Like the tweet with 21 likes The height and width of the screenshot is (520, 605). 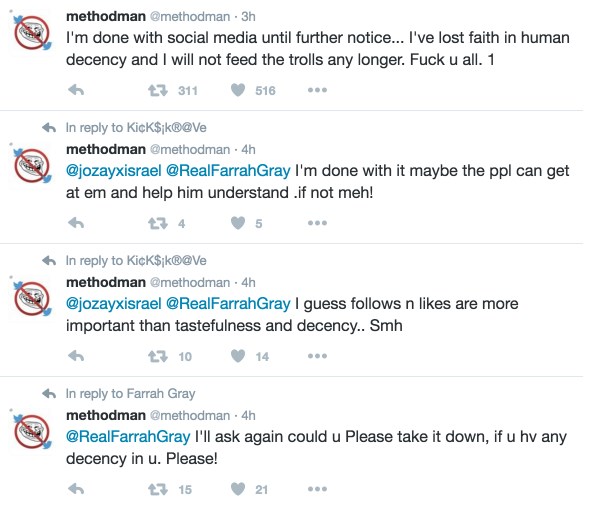point(238,489)
